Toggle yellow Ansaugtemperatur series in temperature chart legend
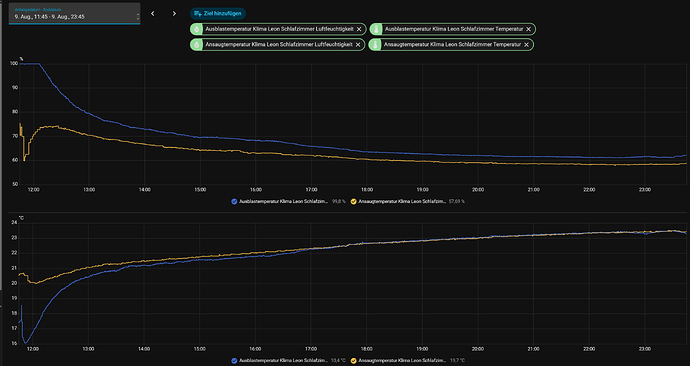This screenshot has height=366, width=690. [353, 361]
